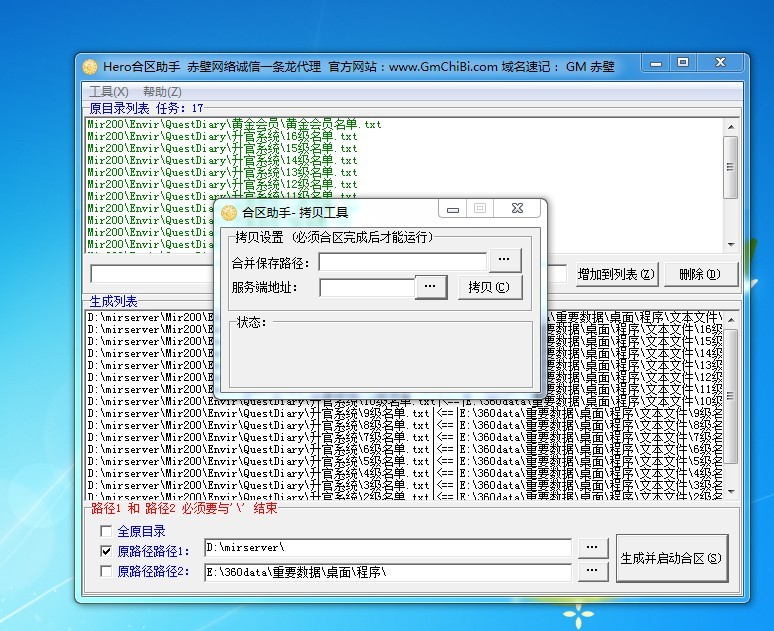Click the 拷贝工具 dialog title icon
Image resolution: width=774 pixels, height=631 pixels.
coord(229,212)
